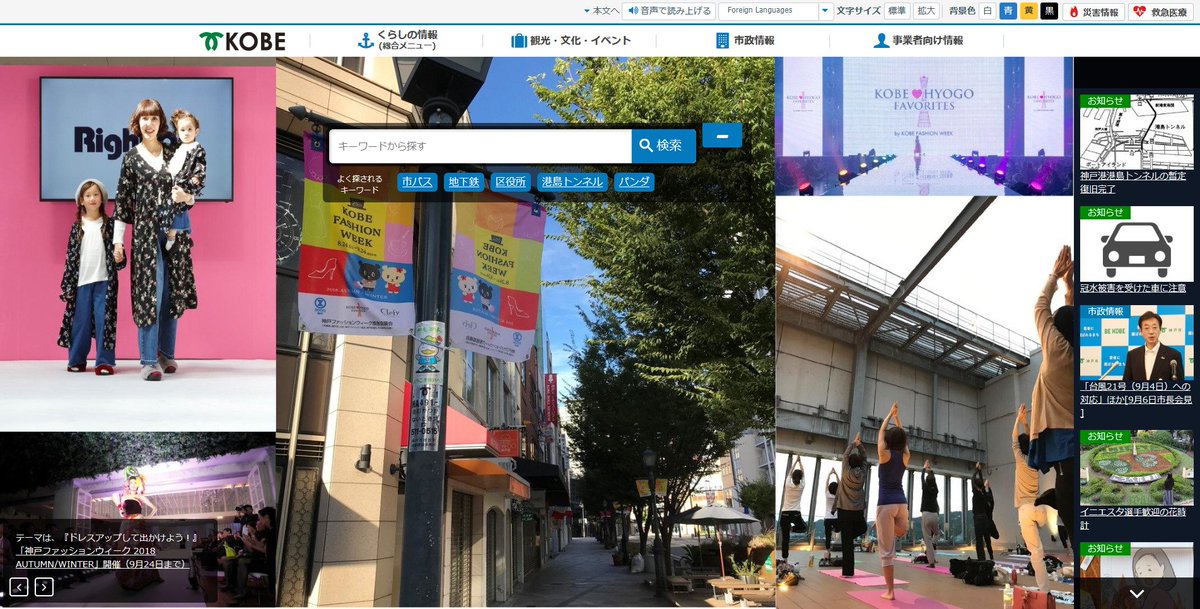Collapse search panel with minus button

722,135
